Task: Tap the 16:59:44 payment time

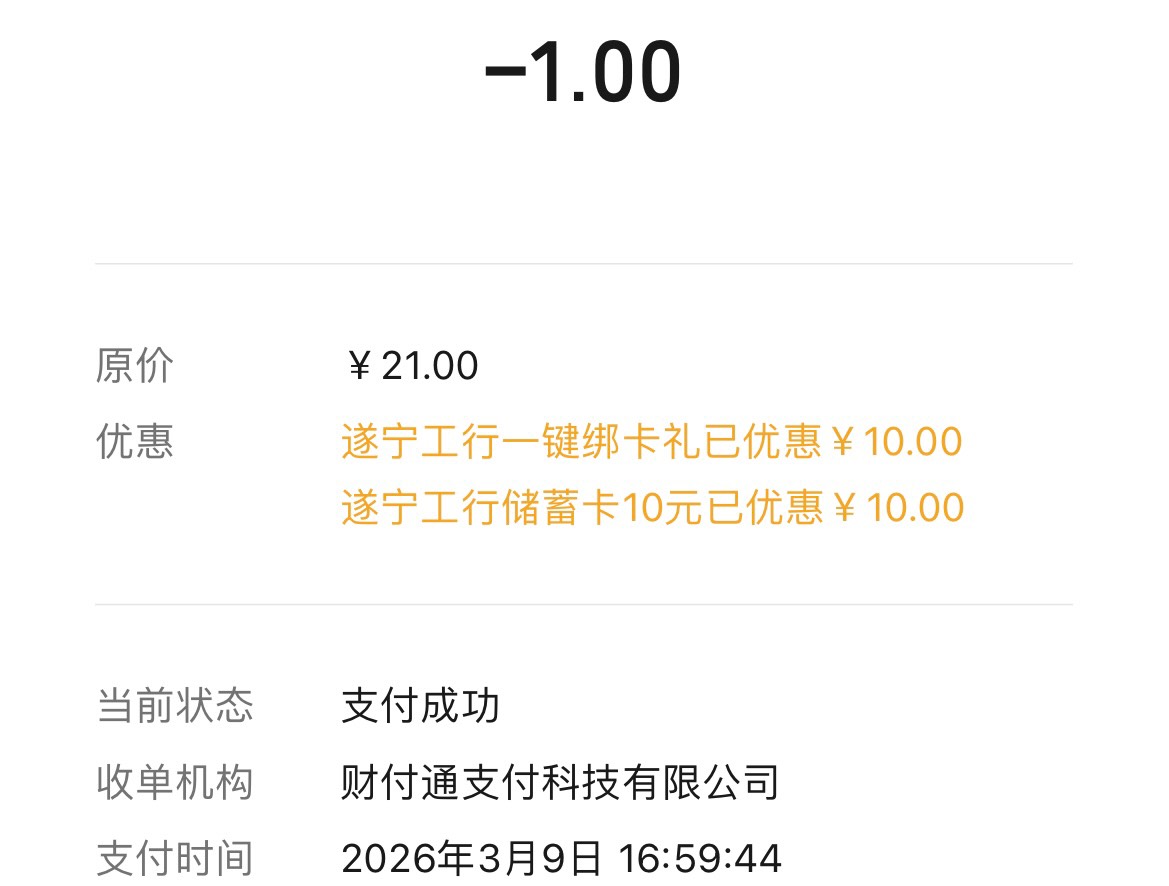Action: pos(699,858)
